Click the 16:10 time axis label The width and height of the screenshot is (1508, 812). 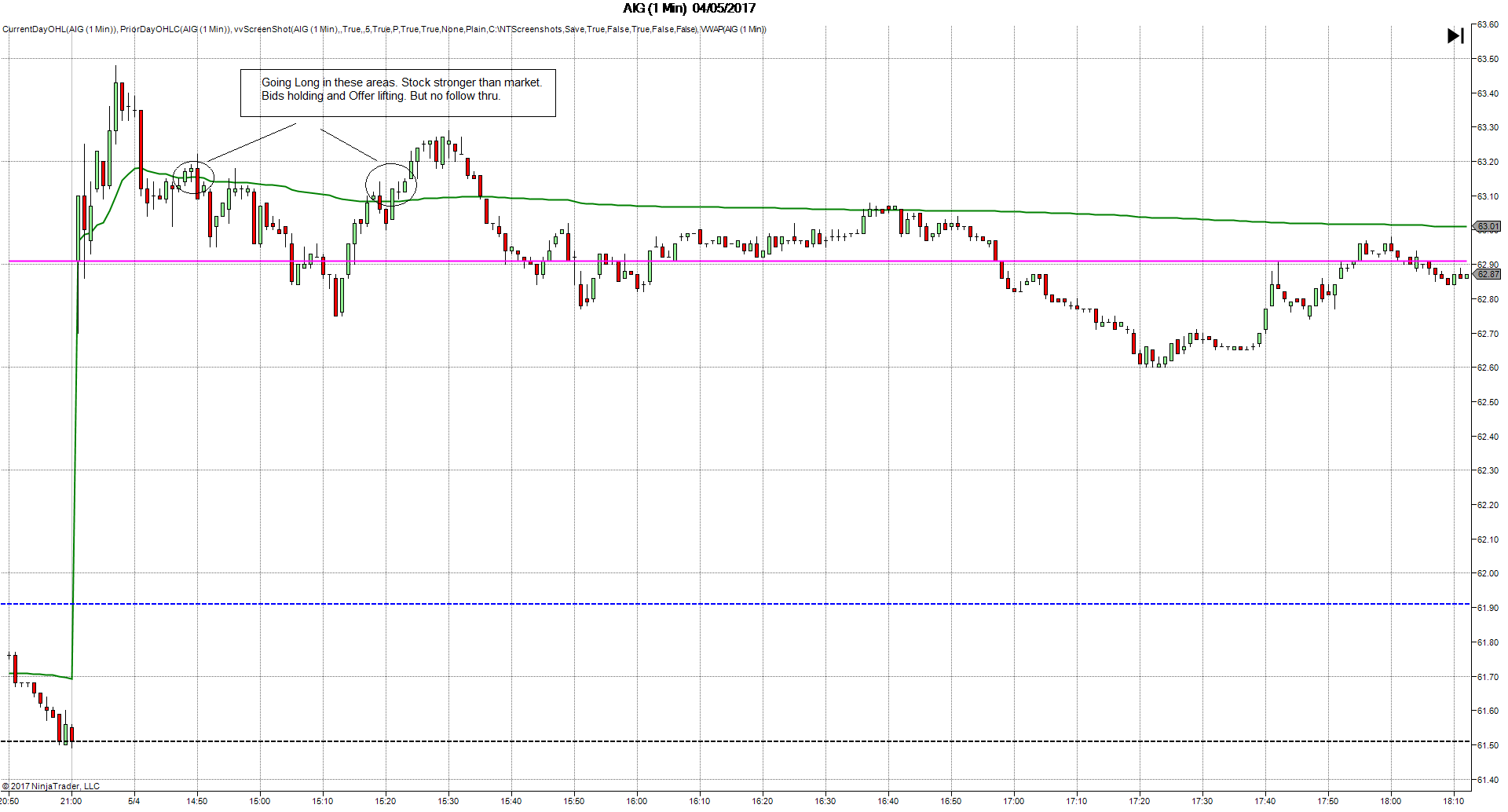(700, 801)
